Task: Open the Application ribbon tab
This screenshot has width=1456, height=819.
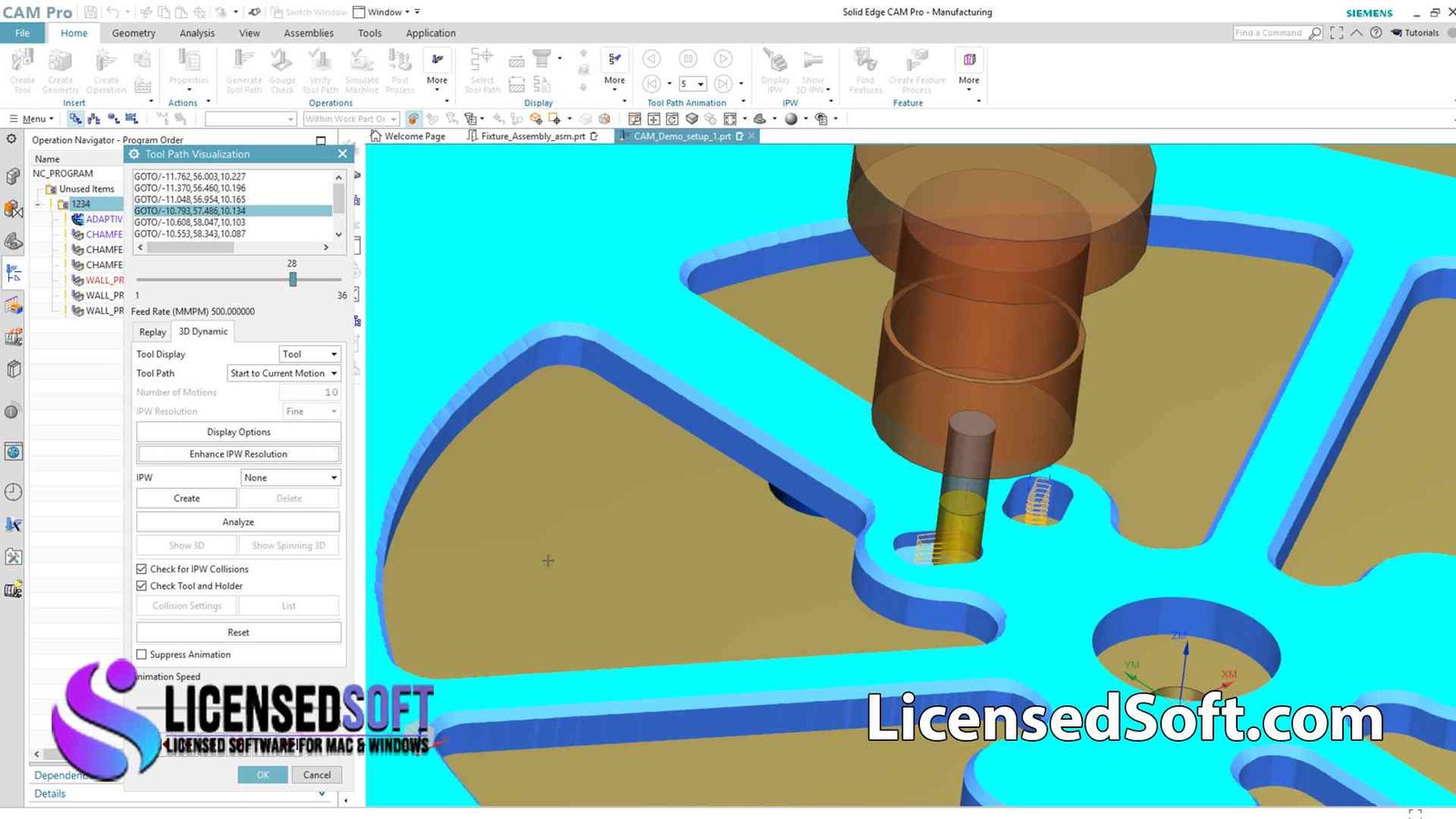Action: (x=430, y=33)
